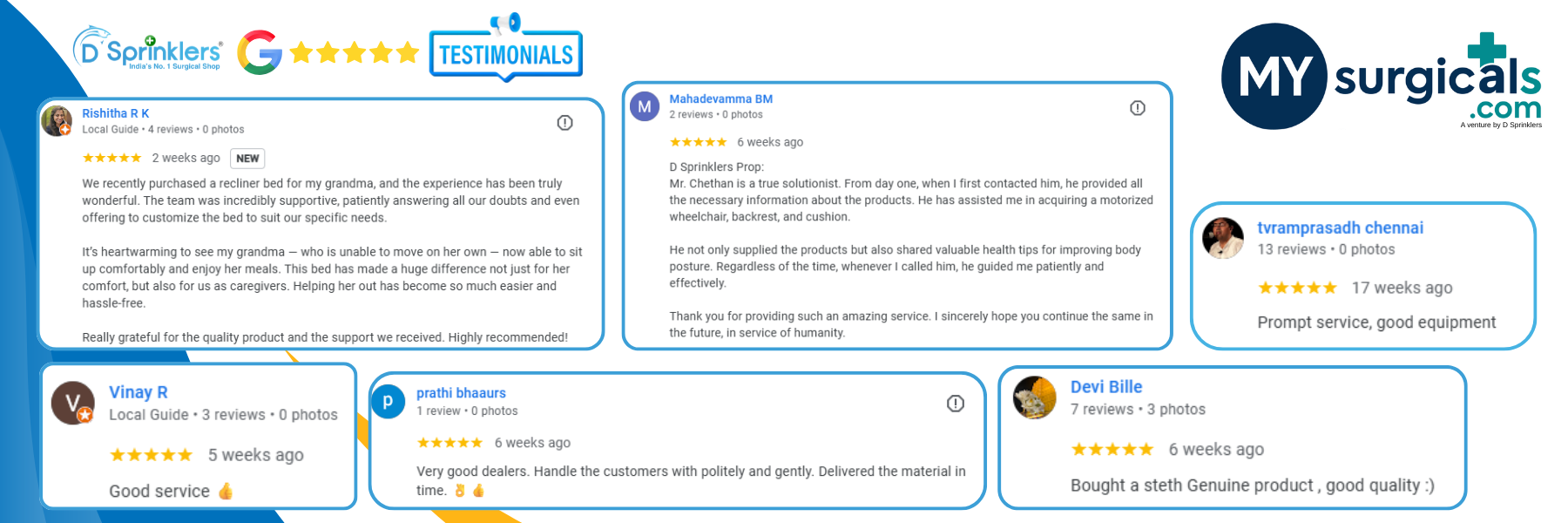Click prathi bhaaurs blue P avatar

click(389, 402)
